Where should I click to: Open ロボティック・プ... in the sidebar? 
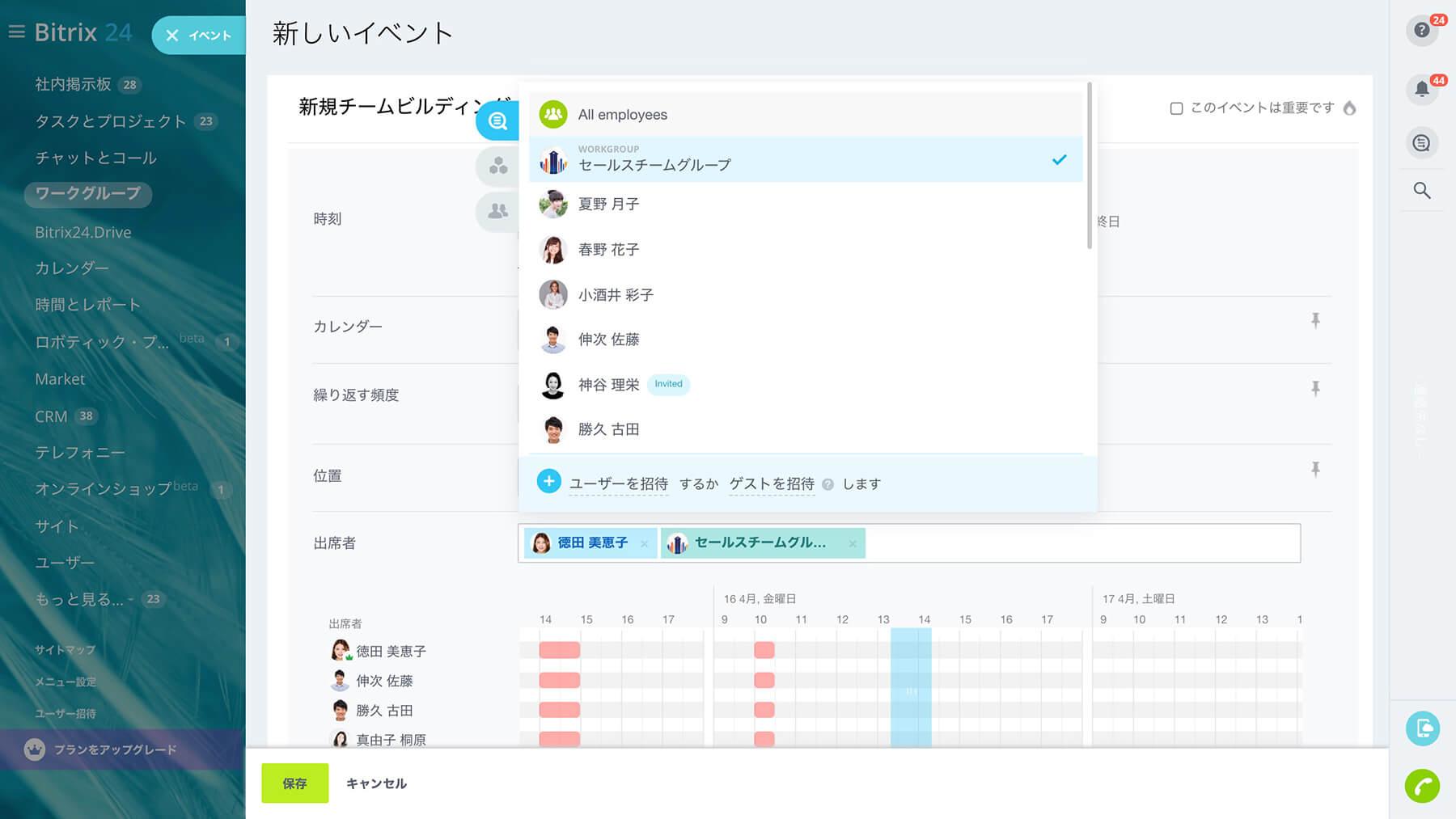coord(102,342)
